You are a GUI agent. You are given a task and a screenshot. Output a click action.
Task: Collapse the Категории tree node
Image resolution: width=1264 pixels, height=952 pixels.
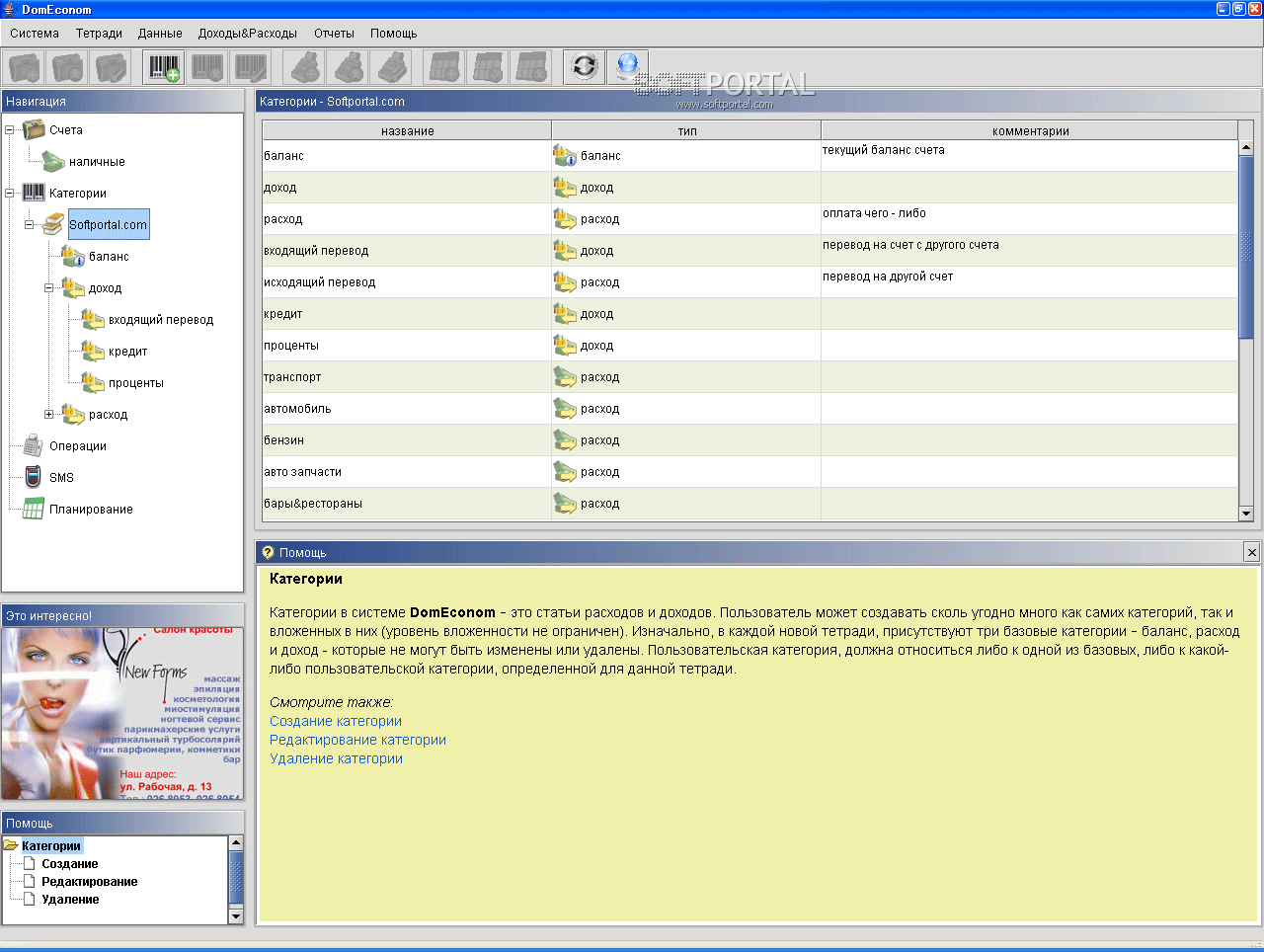coord(9,193)
